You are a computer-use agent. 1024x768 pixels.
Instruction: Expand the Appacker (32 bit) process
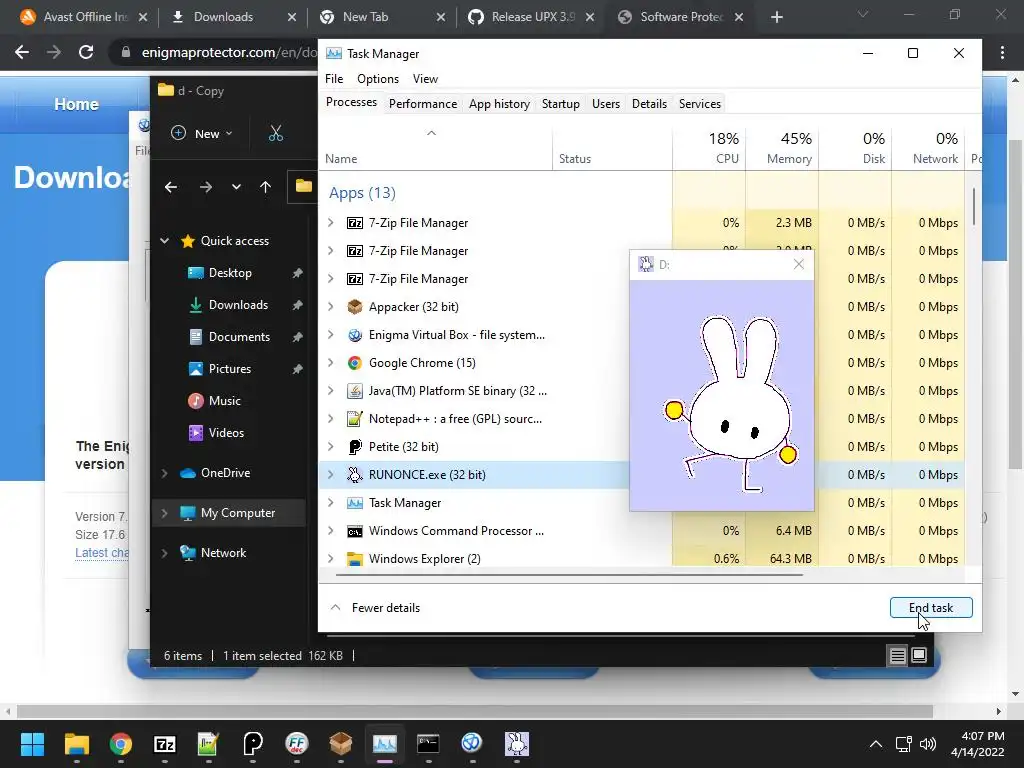point(331,306)
